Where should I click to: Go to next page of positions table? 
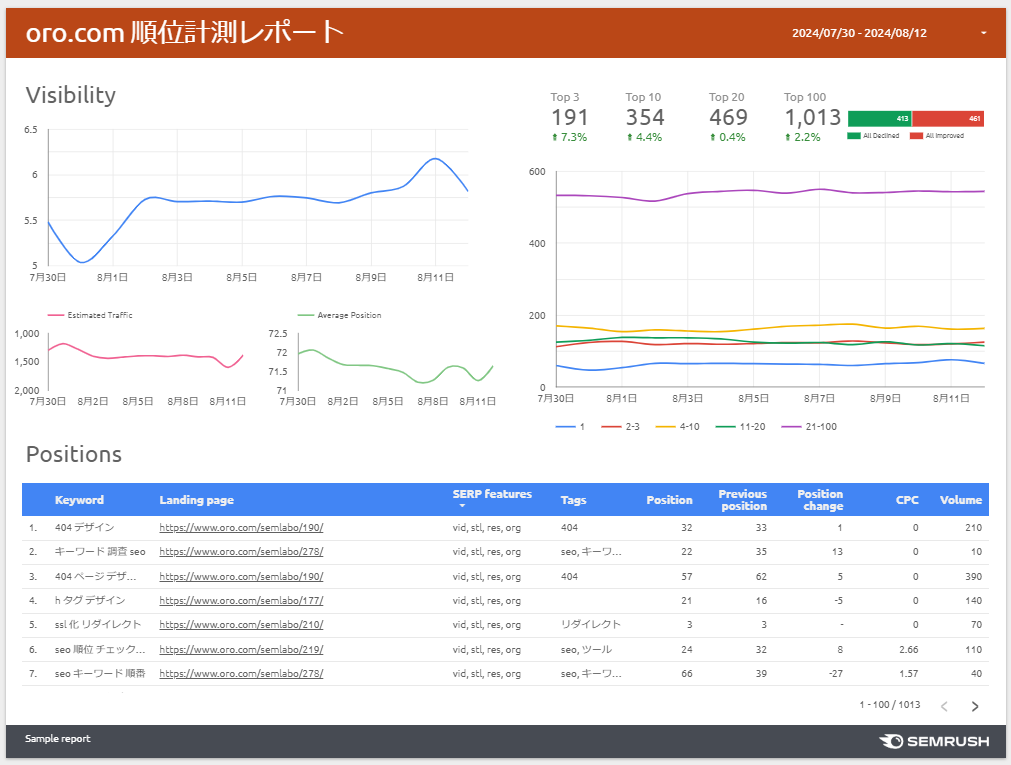click(x=975, y=706)
